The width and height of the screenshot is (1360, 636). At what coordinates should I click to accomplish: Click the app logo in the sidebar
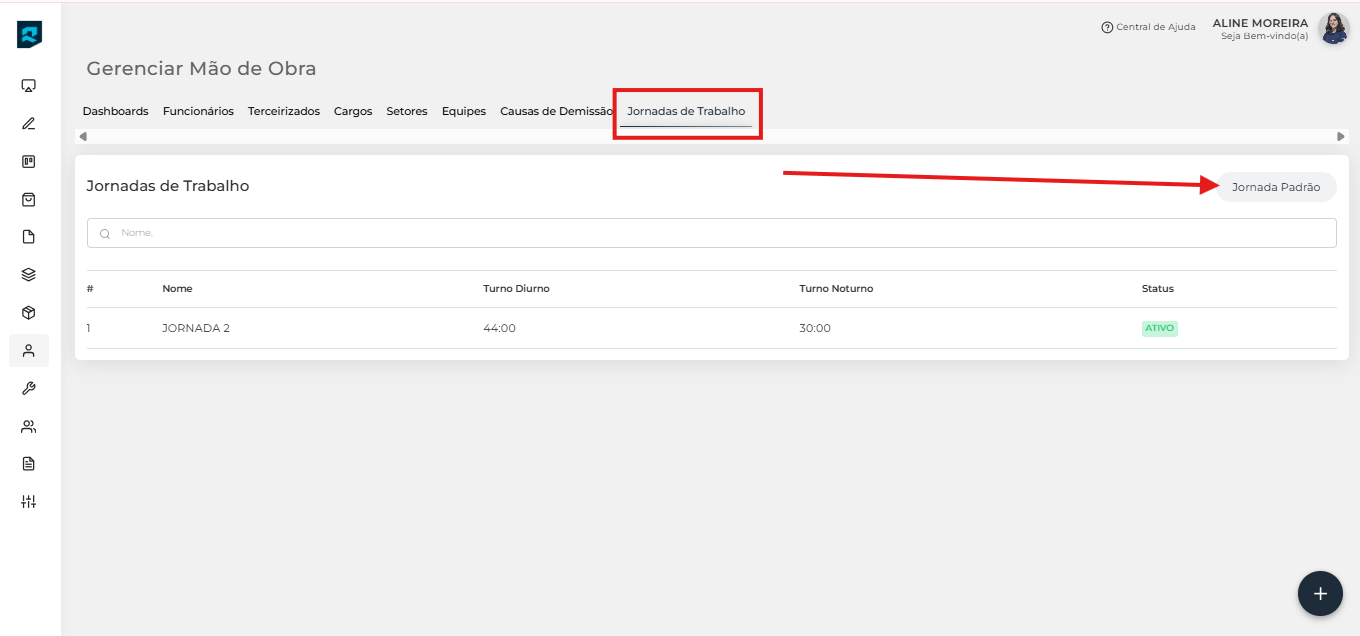(x=29, y=35)
